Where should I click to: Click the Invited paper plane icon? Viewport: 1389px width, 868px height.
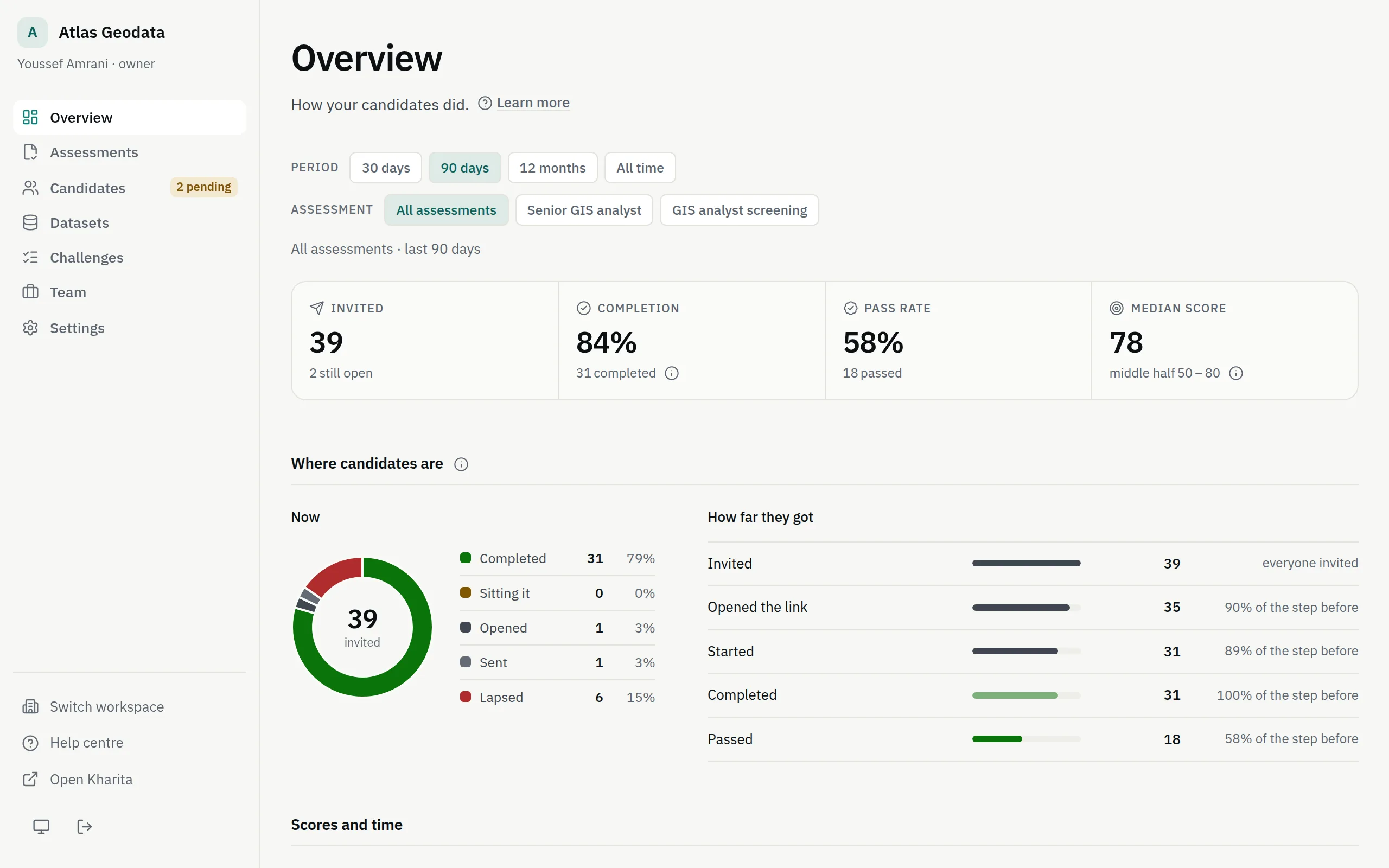point(316,308)
